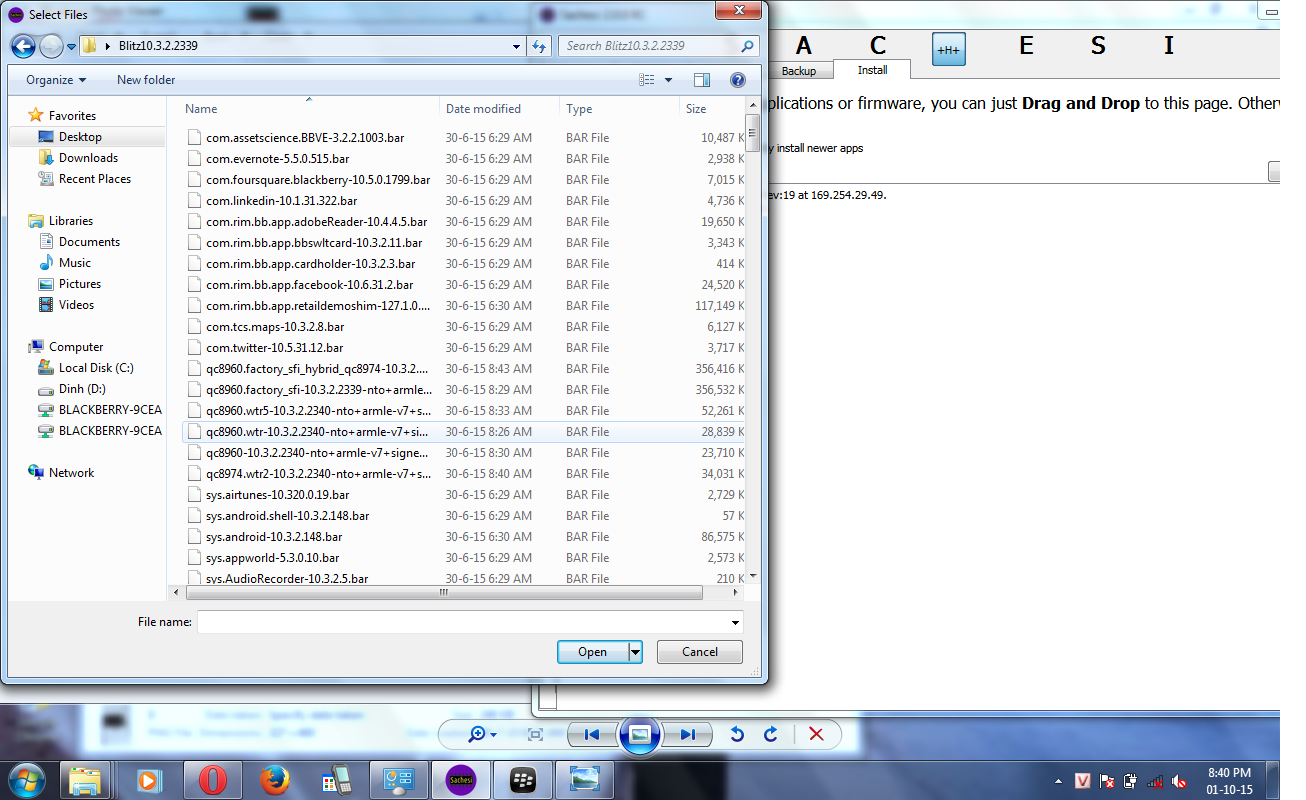Screen dimensions: 1306x800
Task: Click New folder button
Action: coord(146,80)
